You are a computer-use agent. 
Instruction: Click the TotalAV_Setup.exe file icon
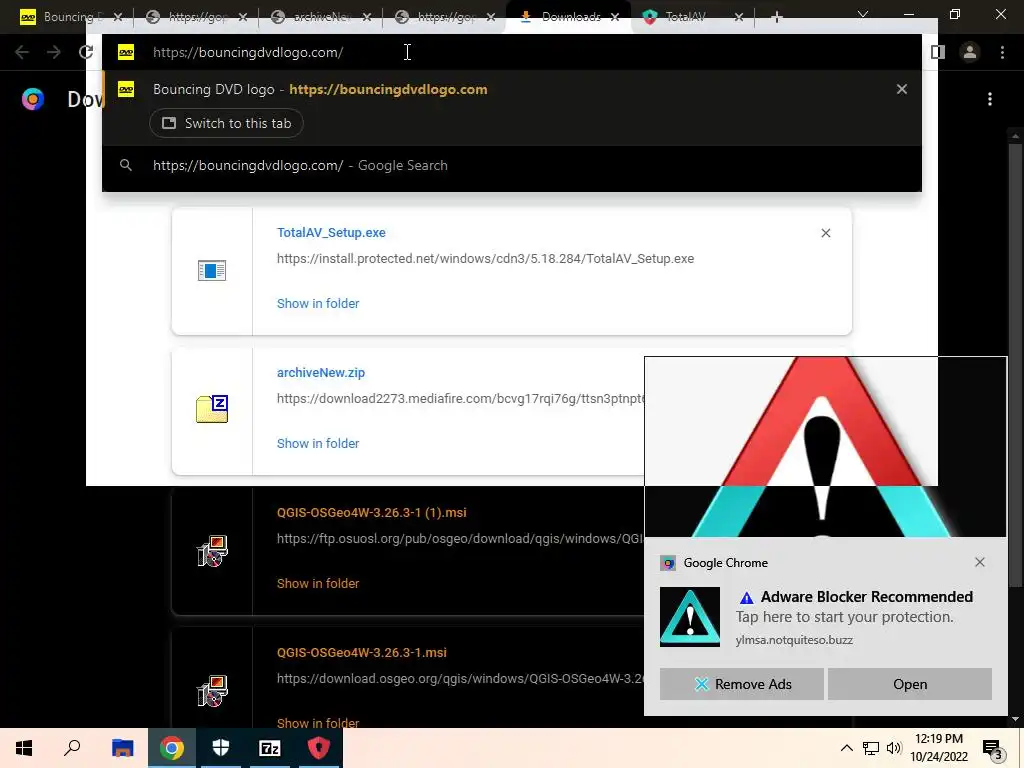click(212, 270)
